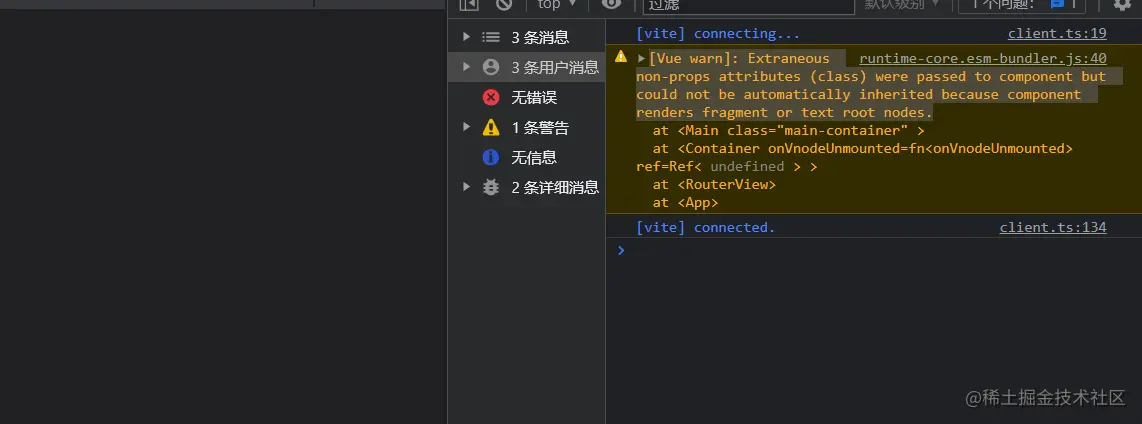Screen dimensions: 1142x424
Task: Click the red error icon in sidebar
Action: (x=491, y=97)
